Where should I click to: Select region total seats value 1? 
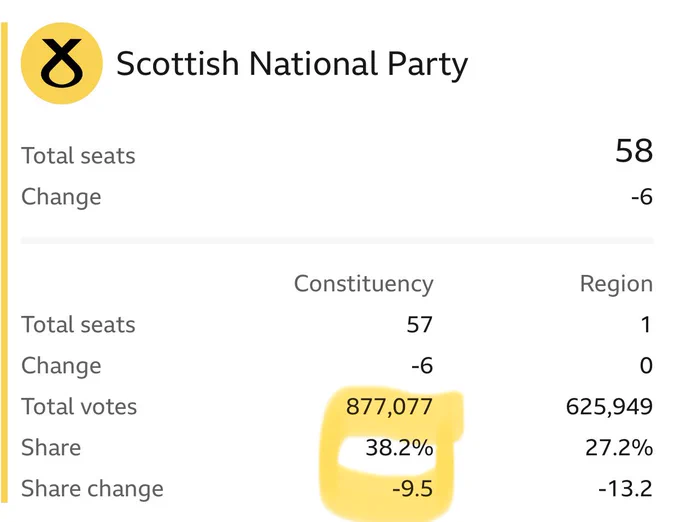pos(646,324)
